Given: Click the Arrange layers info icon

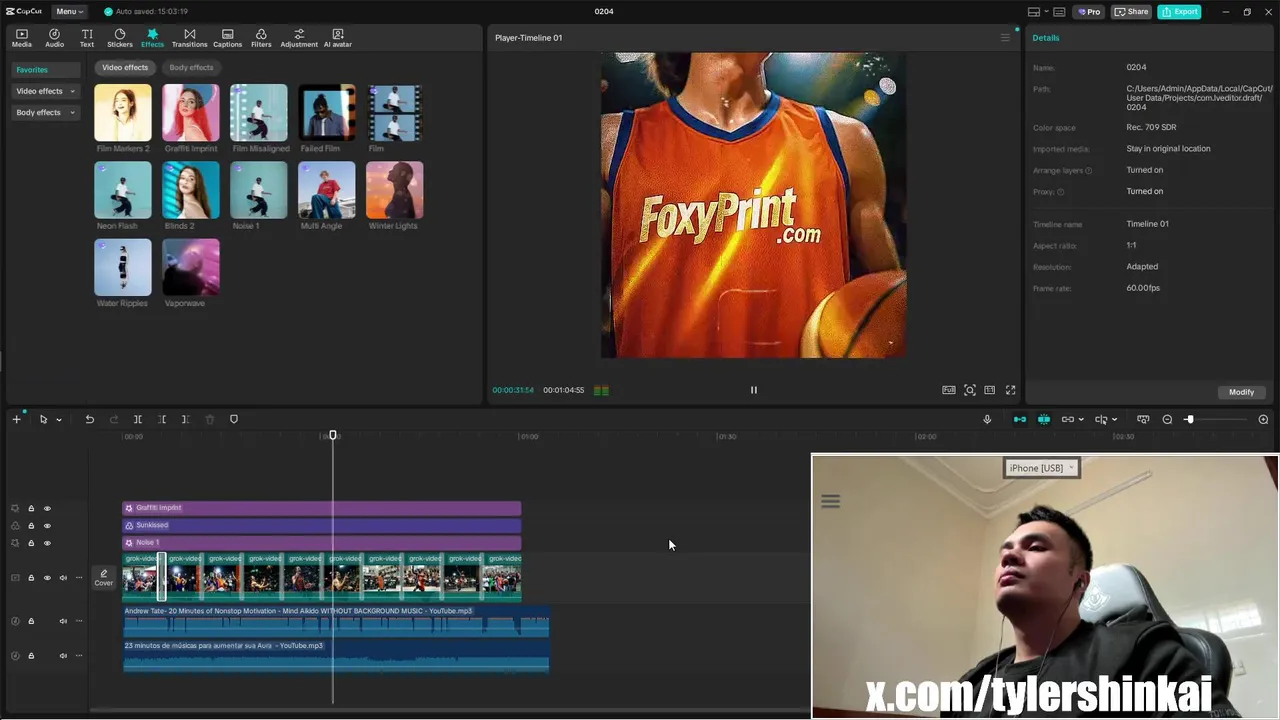Looking at the screenshot, I should click(1089, 171).
